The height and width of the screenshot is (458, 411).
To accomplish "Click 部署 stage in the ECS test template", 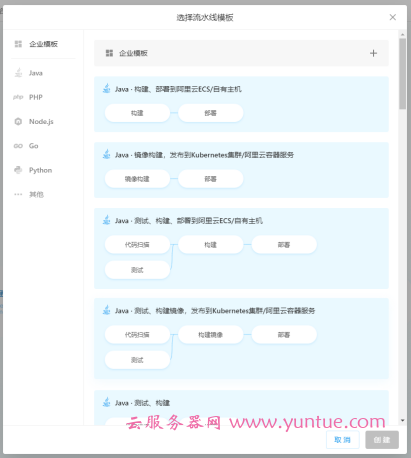I will tap(284, 245).
